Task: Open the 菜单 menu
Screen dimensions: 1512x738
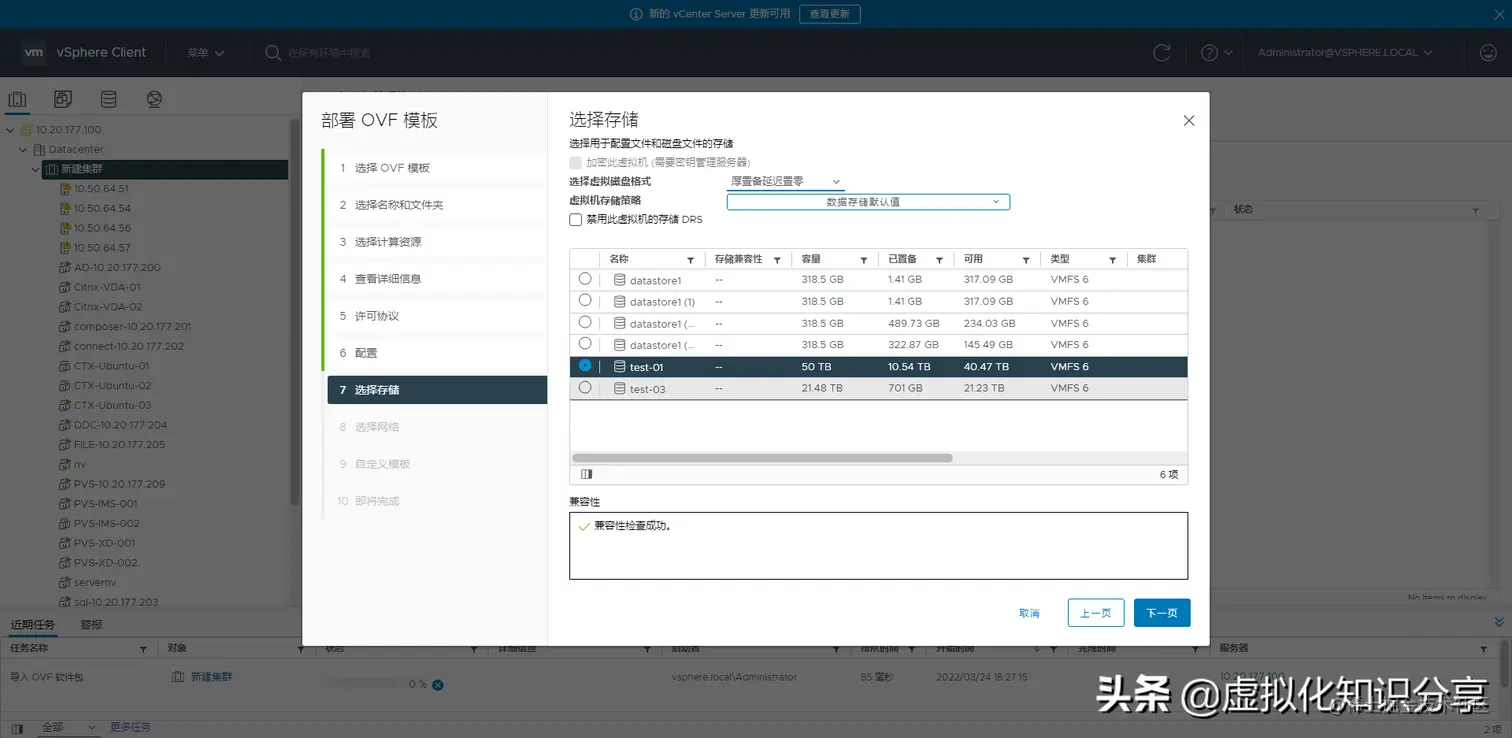Action: (x=204, y=52)
